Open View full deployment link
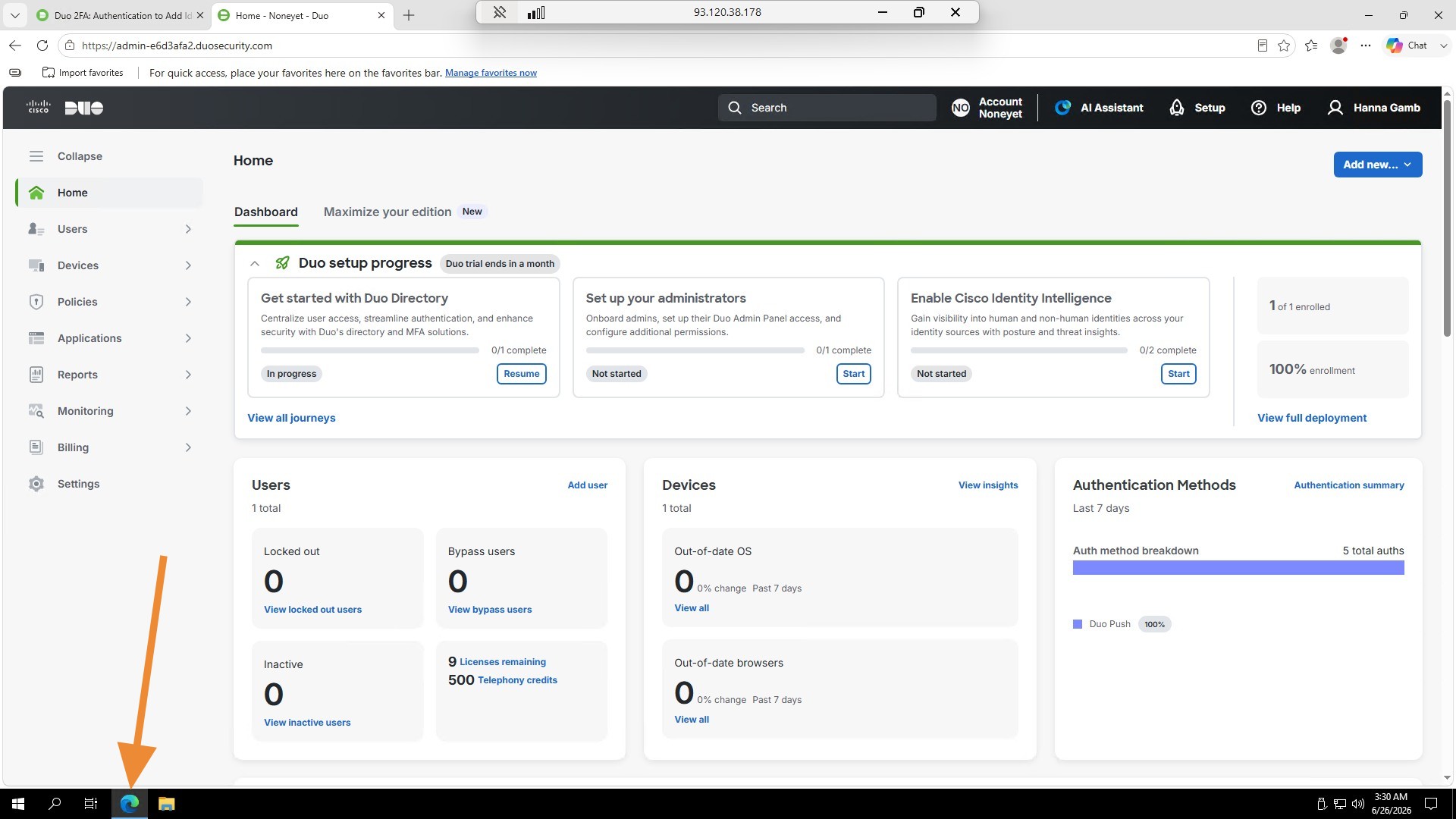1456x819 pixels. tap(1312, 418)
